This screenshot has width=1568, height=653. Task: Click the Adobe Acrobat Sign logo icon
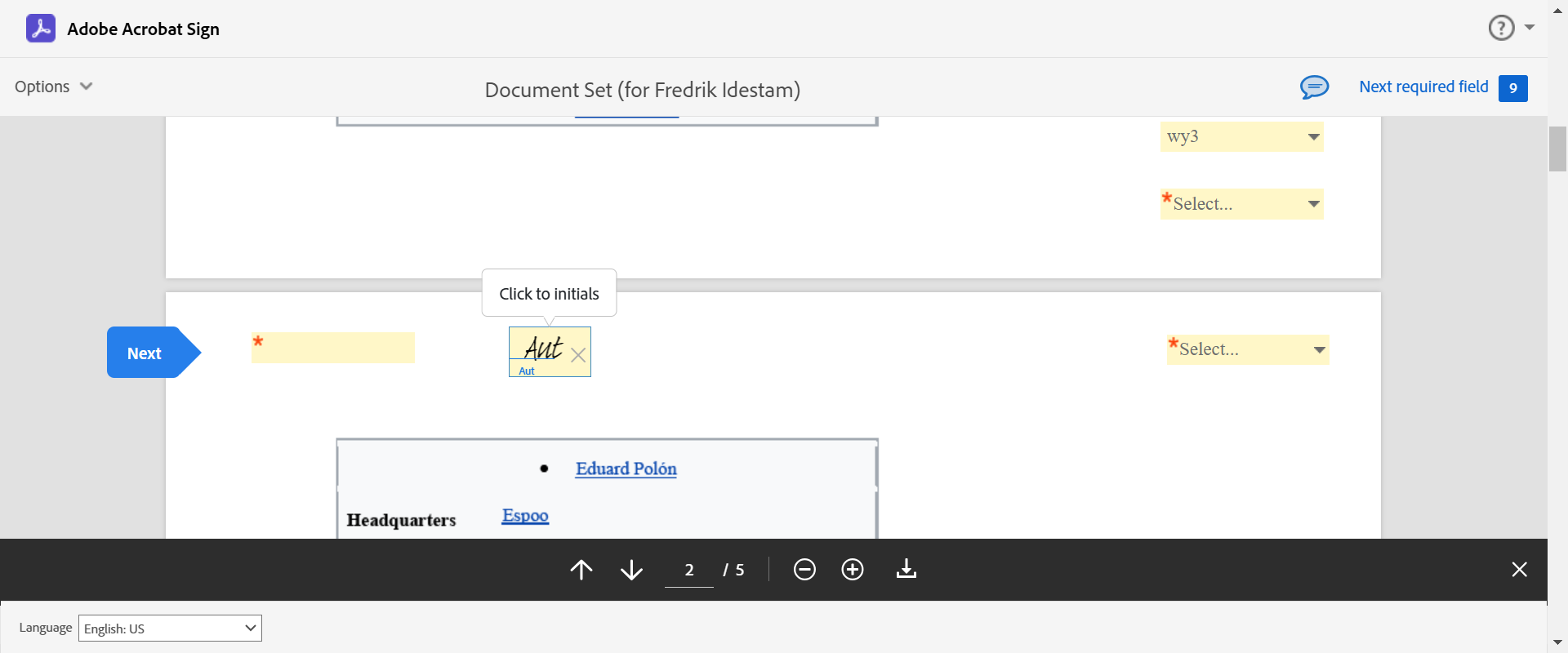coord(41,29)
